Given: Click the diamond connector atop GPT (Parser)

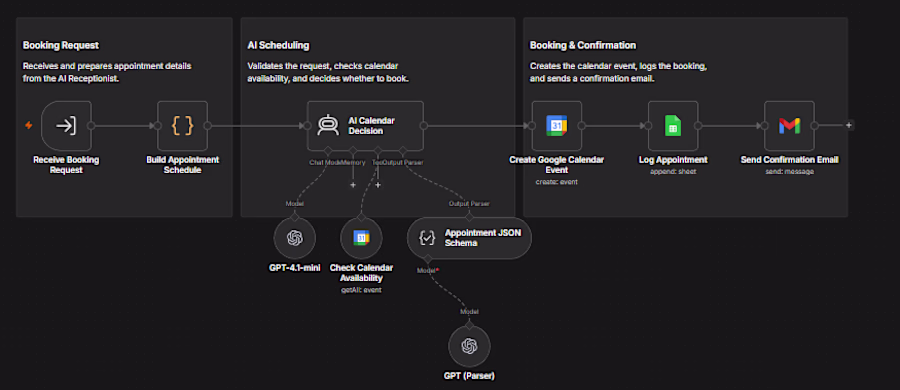Looking at the screenshot, I should [x=470, y=325].
